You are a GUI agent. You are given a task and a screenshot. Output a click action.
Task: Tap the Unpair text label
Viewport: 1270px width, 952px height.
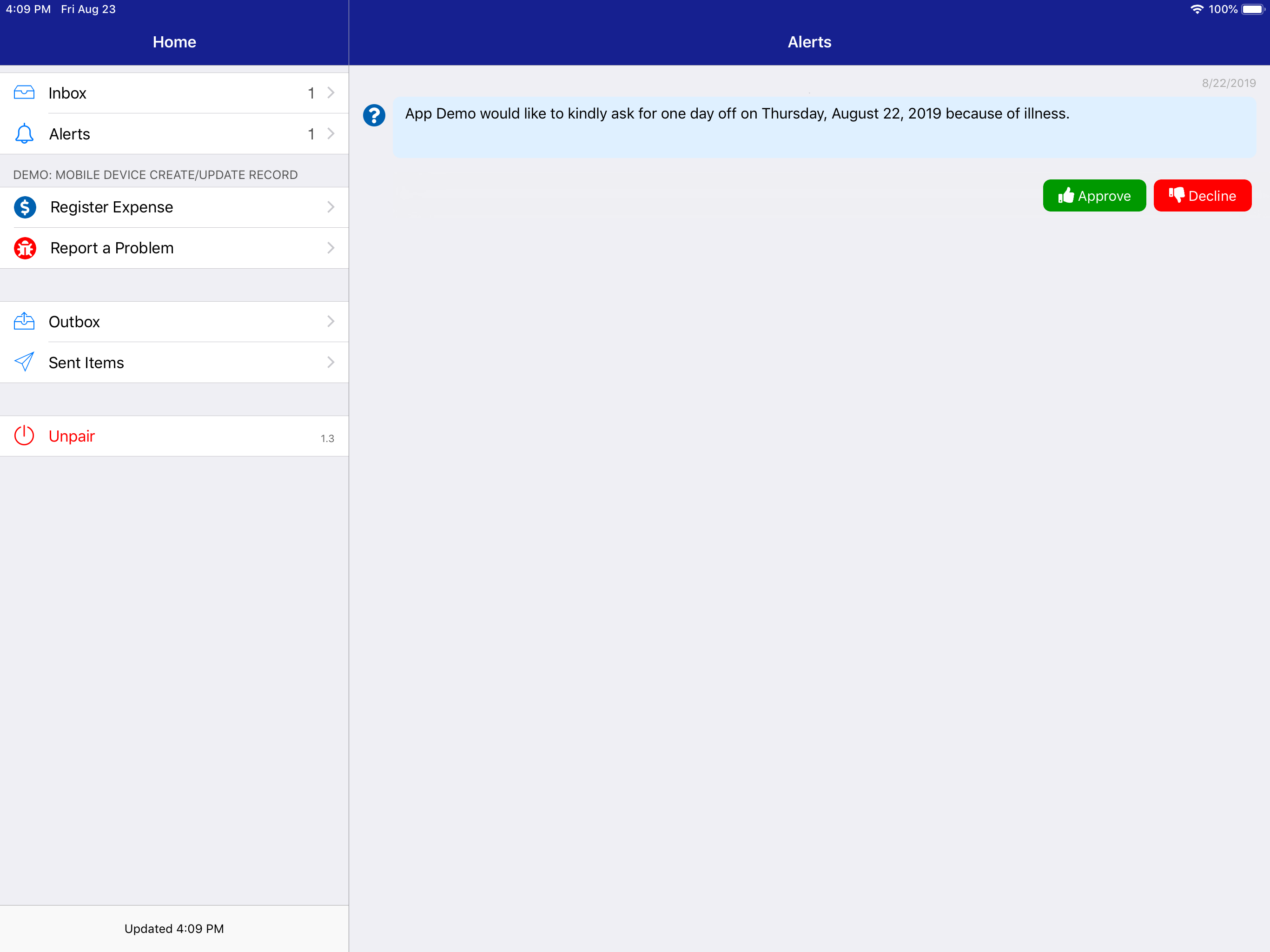click(x=72, y=436)
